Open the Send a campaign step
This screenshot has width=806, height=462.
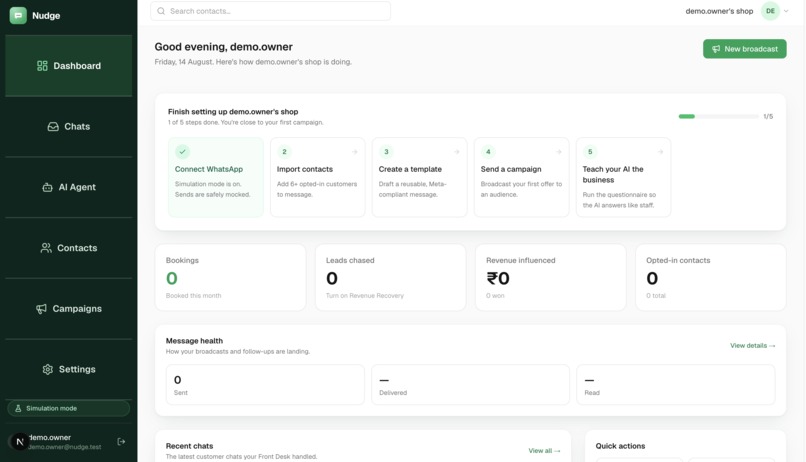pos(522,177)
